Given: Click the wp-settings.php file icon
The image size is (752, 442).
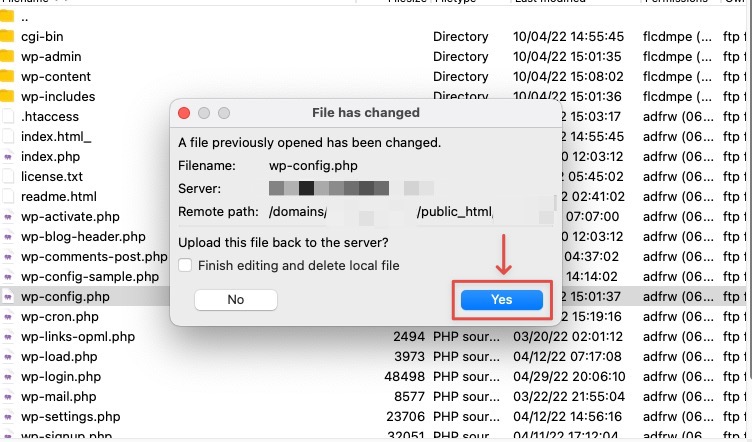Looking at the screenshot, I should pyautogui.click(x=8, y=417).
